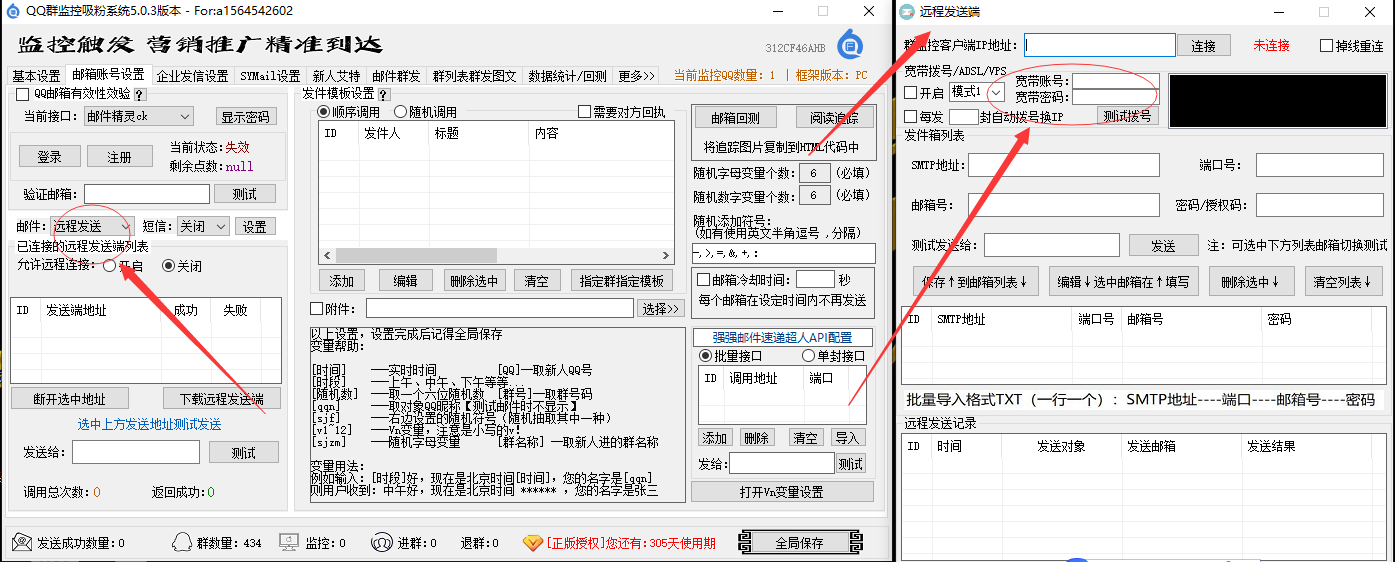
Task: Click the 远程发送端 window title icon
Action: coord(907,11)
